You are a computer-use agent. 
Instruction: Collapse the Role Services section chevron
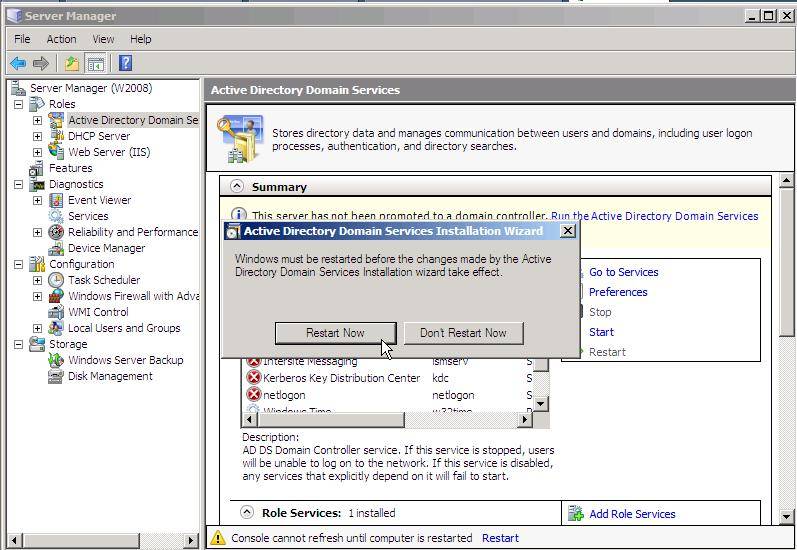(247, 512)
